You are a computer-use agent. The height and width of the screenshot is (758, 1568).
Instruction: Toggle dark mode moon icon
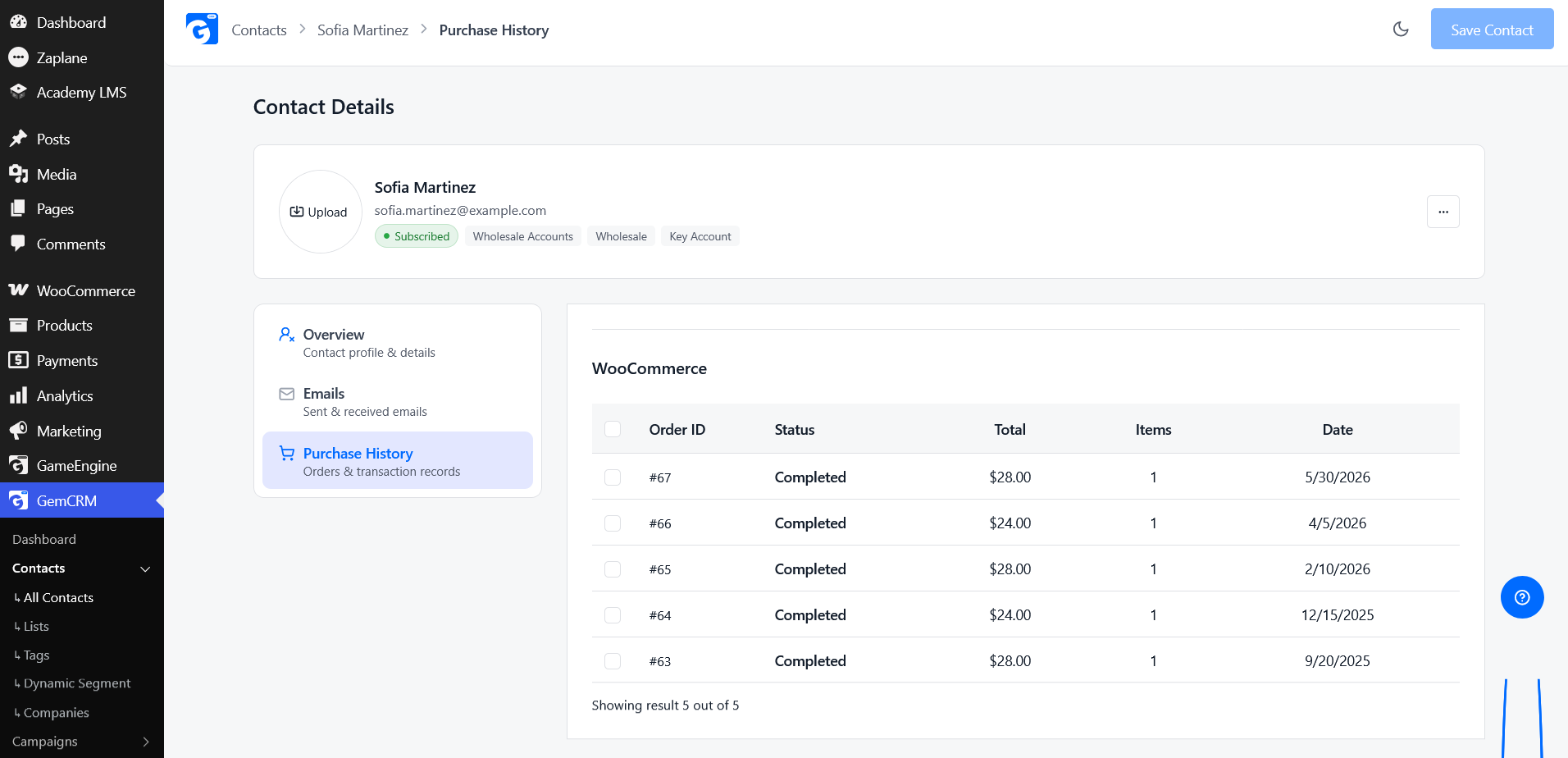click(x=1401, y=30)
